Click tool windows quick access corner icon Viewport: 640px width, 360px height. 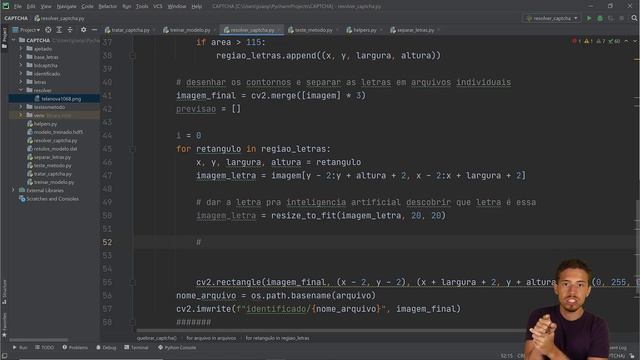4,356
